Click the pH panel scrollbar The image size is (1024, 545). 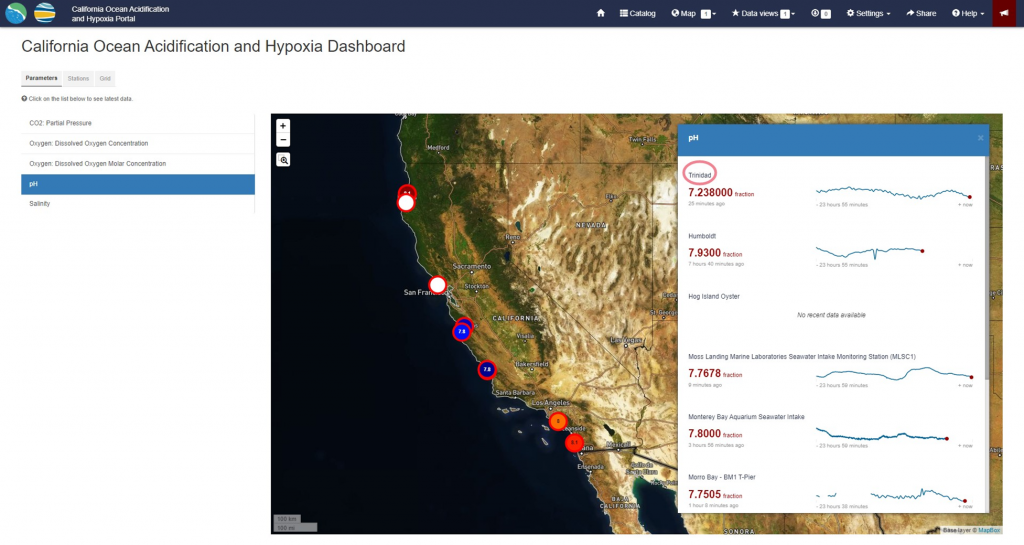click(x=987, y=268)
